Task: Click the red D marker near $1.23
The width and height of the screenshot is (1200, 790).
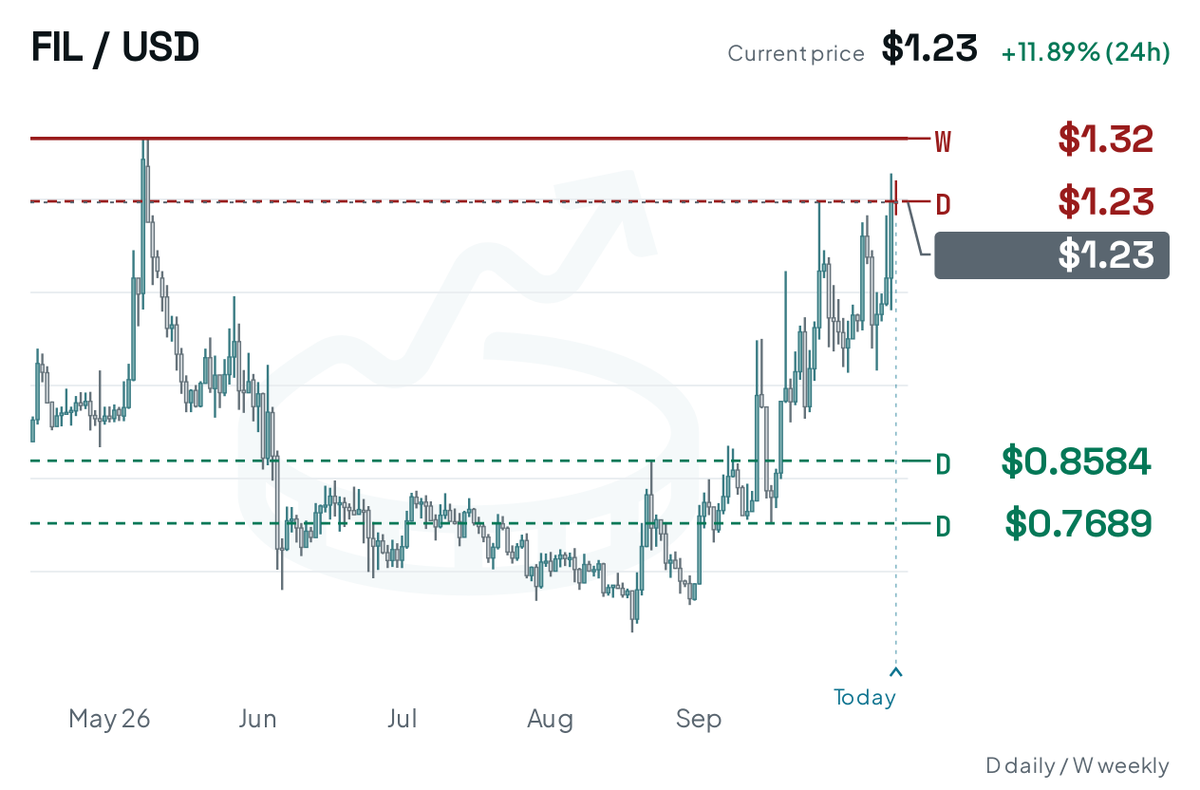Action: (942, 205)
